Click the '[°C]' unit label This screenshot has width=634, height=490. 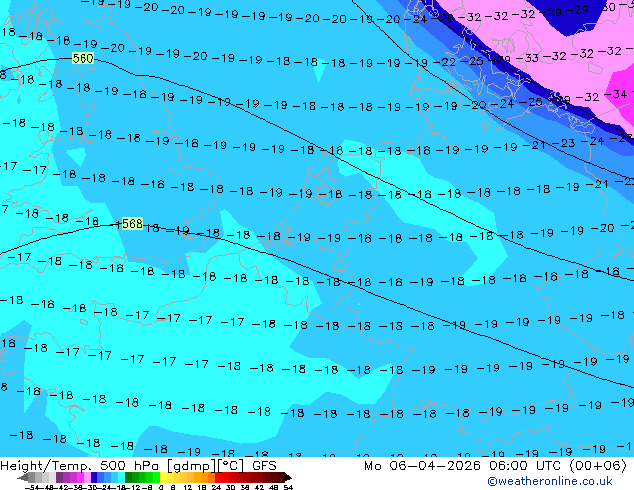[230, 466]
